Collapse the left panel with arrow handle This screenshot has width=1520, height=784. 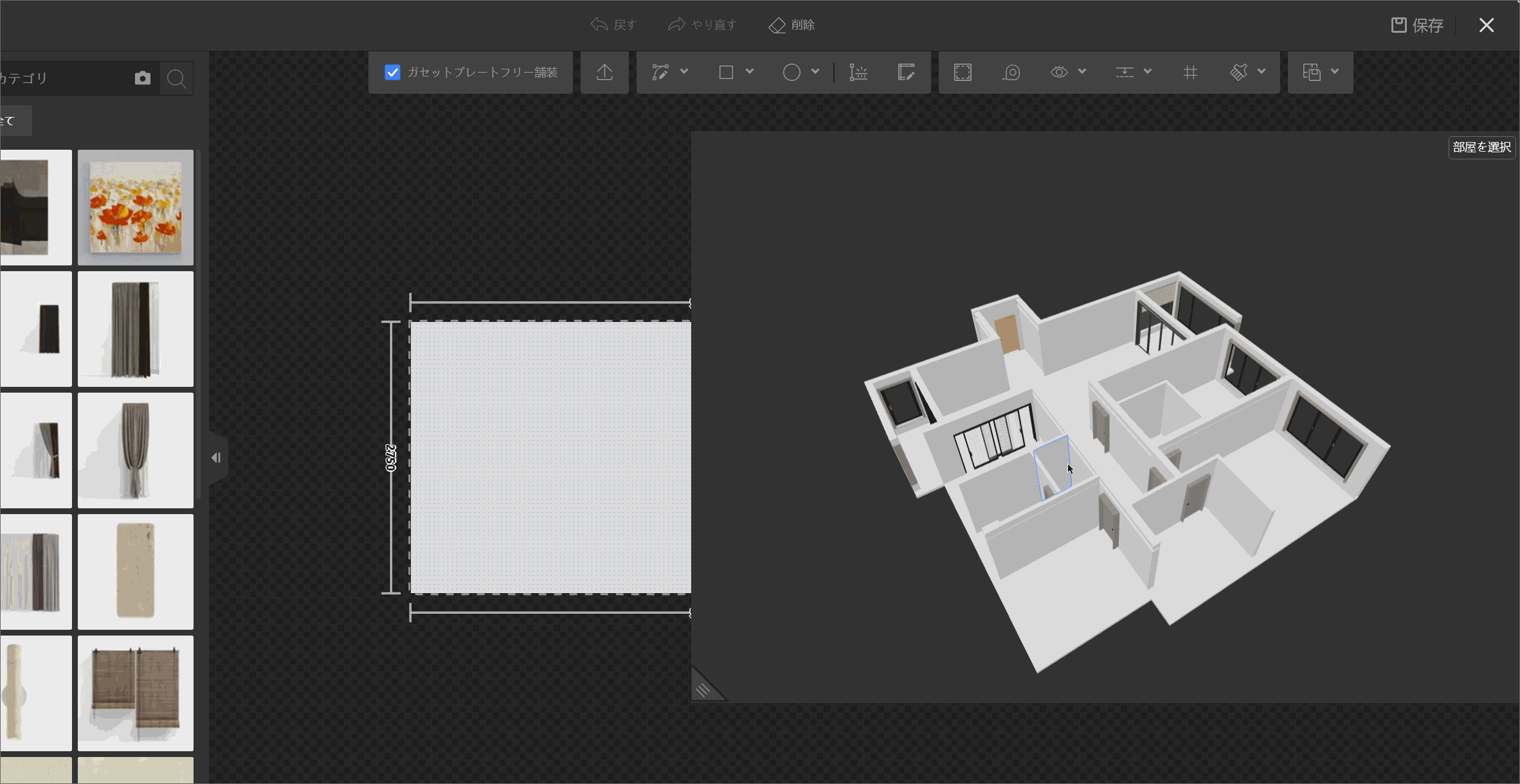[x=217, y=458]
